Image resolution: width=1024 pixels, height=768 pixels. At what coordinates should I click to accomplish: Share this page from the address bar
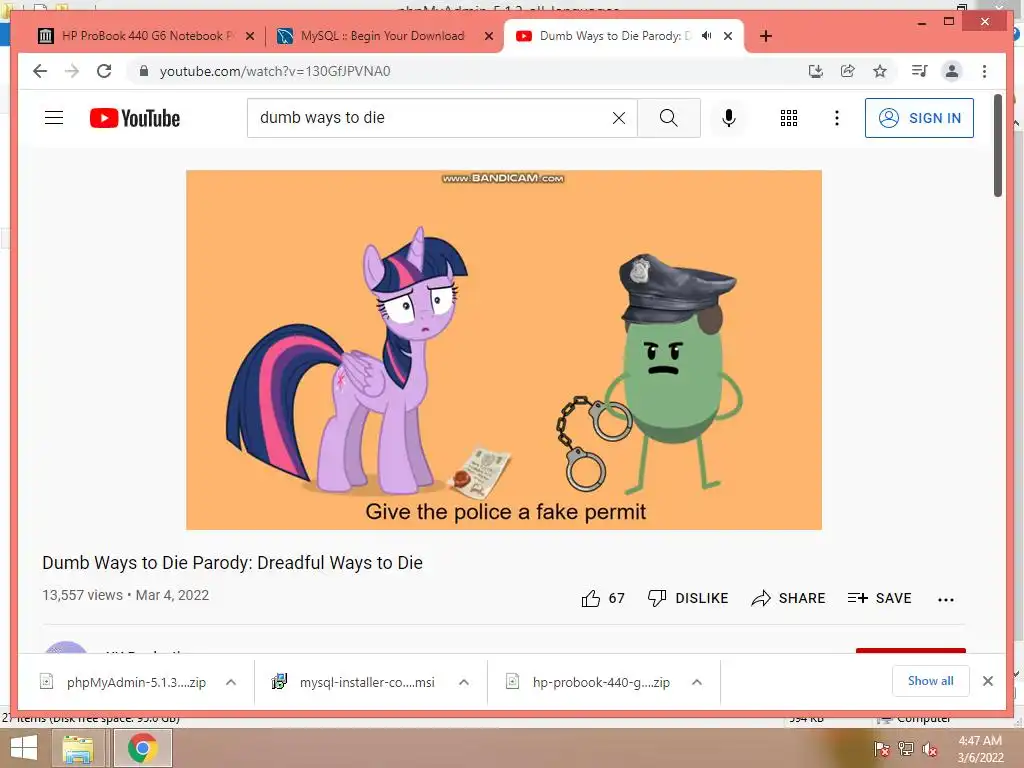pyautogui.click(x=848, y=71)
